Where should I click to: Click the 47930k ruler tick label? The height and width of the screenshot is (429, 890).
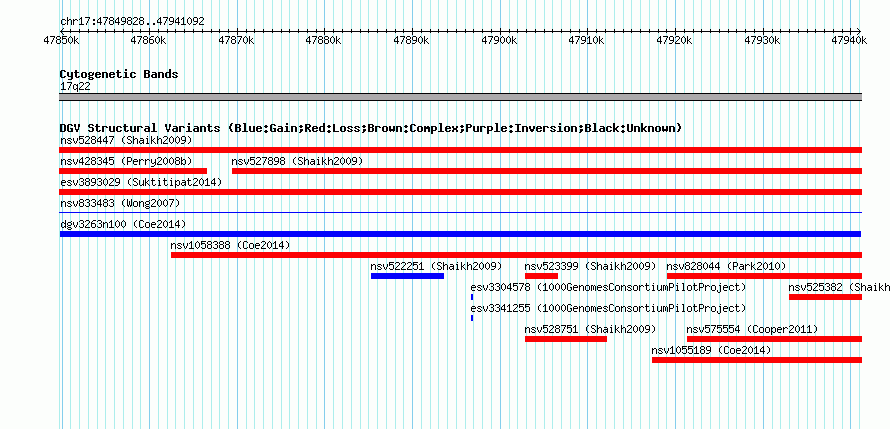762,40
